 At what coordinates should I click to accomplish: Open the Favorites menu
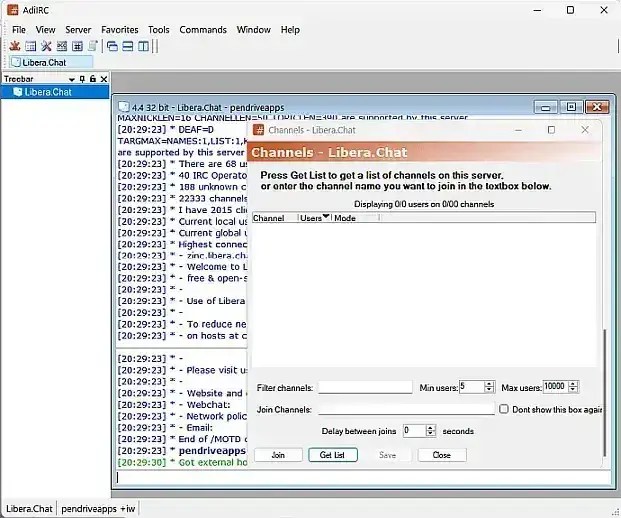click(x=120, y=30)
